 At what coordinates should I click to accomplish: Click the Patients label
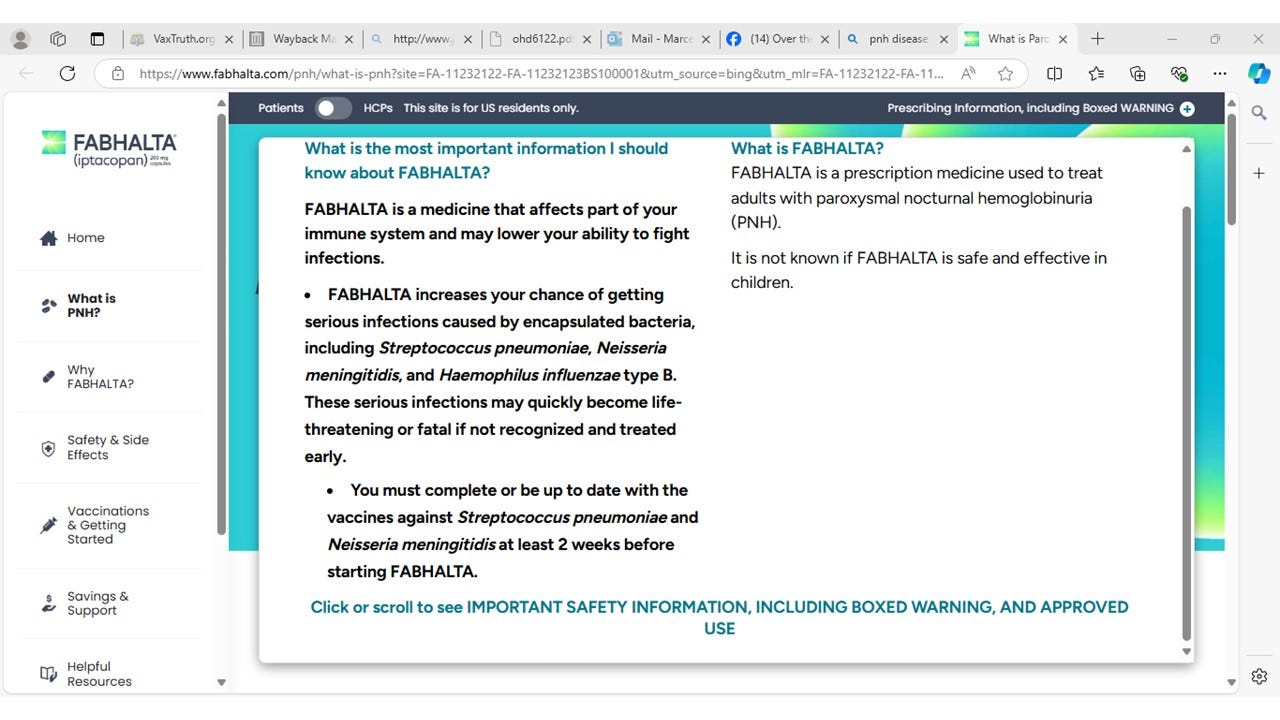[281, 108]
